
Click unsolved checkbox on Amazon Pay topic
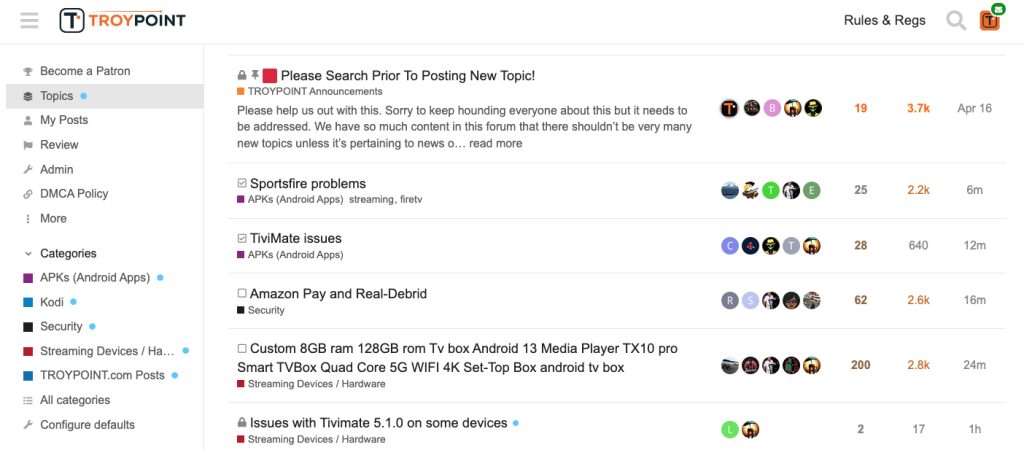242,294
